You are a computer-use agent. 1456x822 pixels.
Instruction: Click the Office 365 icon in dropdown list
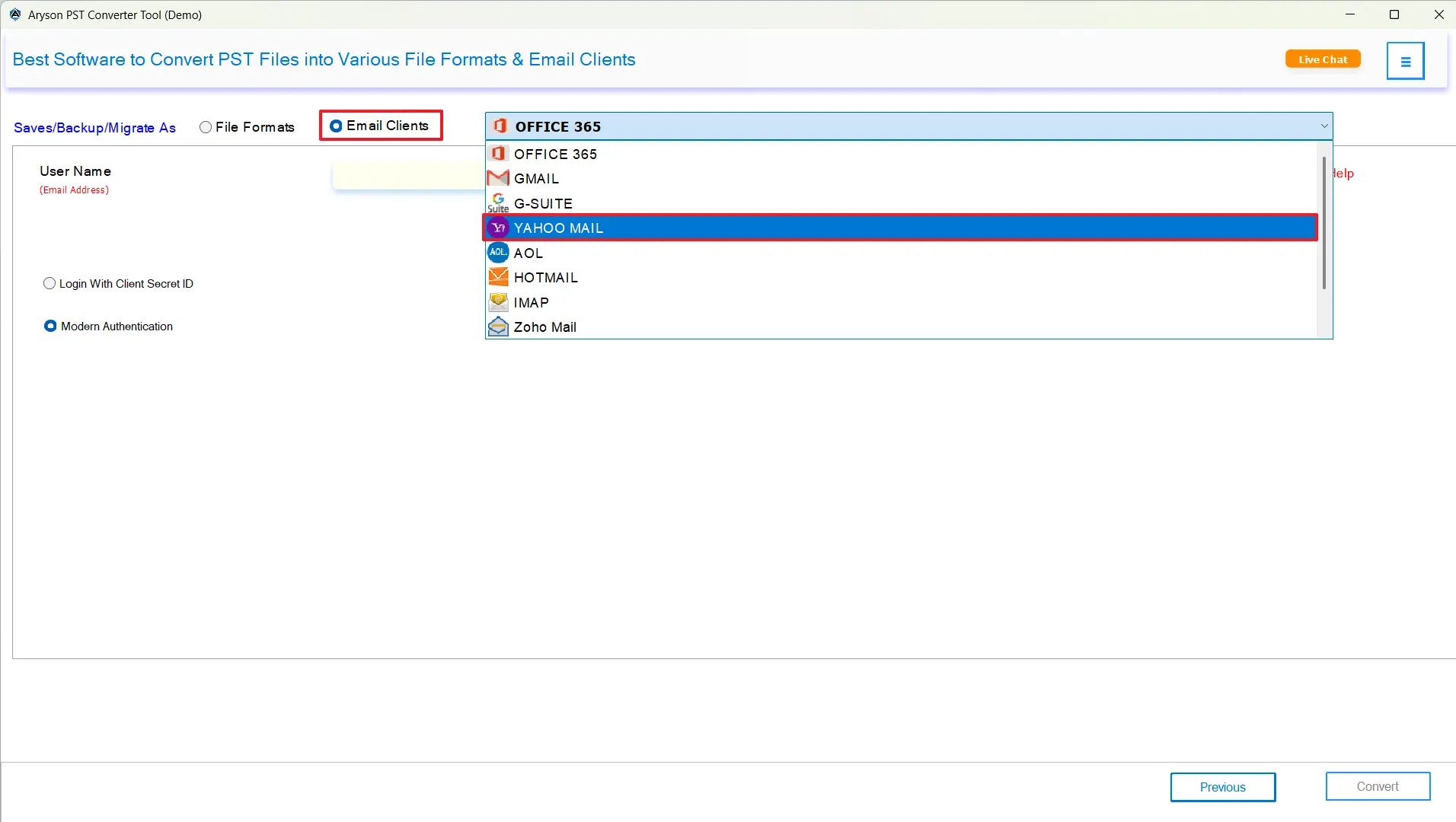click(498, 154)
